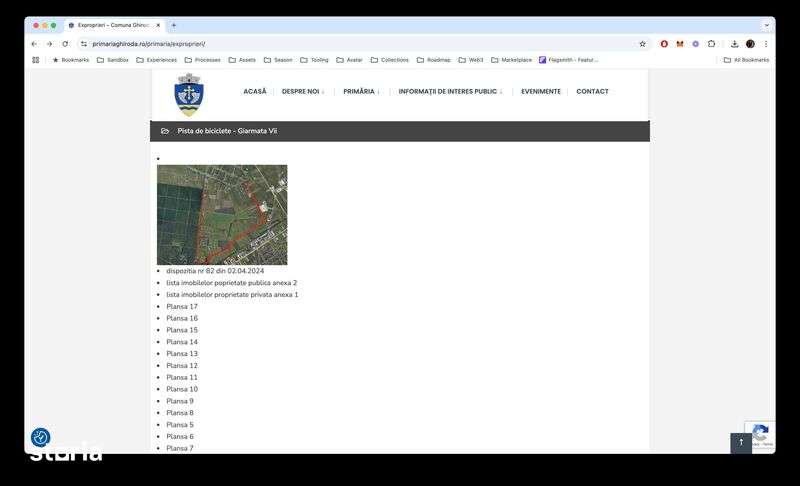Open the profile avatar in Chrome toolbar
This screenshot has height=486, width=800.
[750, 44]
